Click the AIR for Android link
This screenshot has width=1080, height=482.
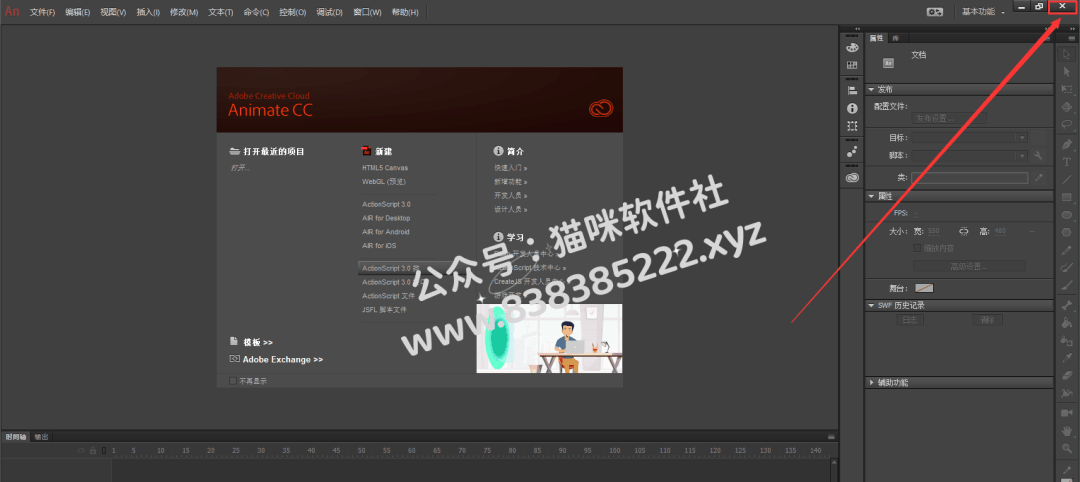(x=386, y=232)
